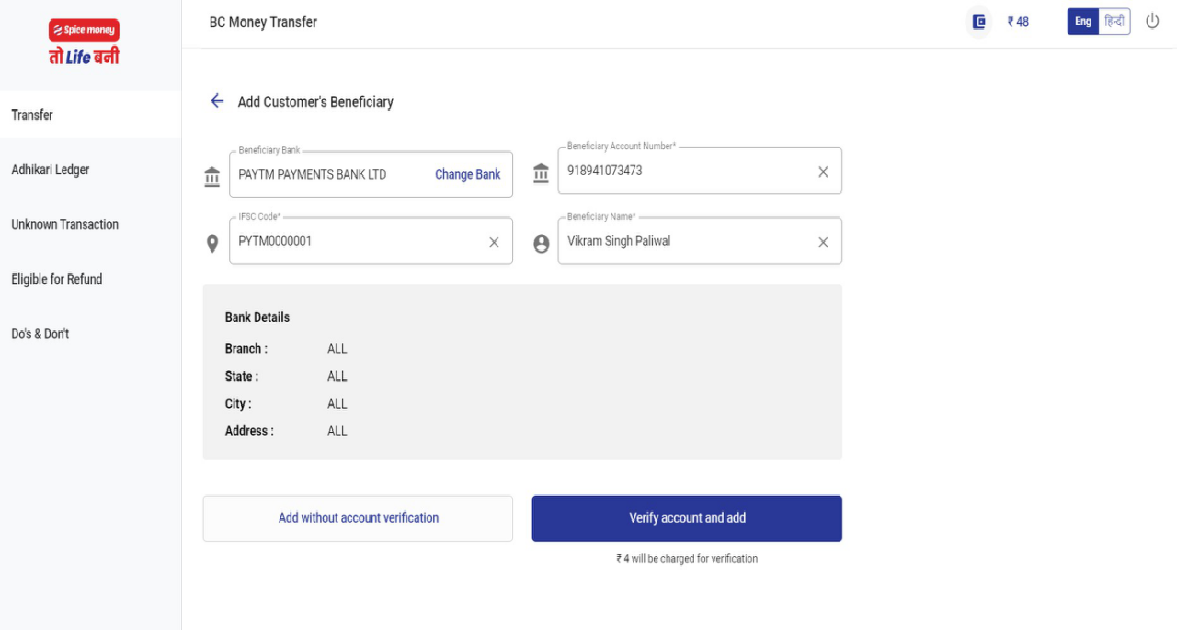Click the ₹ 4 verification charge note
This screenshot has height=631, width=1178.
tap(687, 559)
